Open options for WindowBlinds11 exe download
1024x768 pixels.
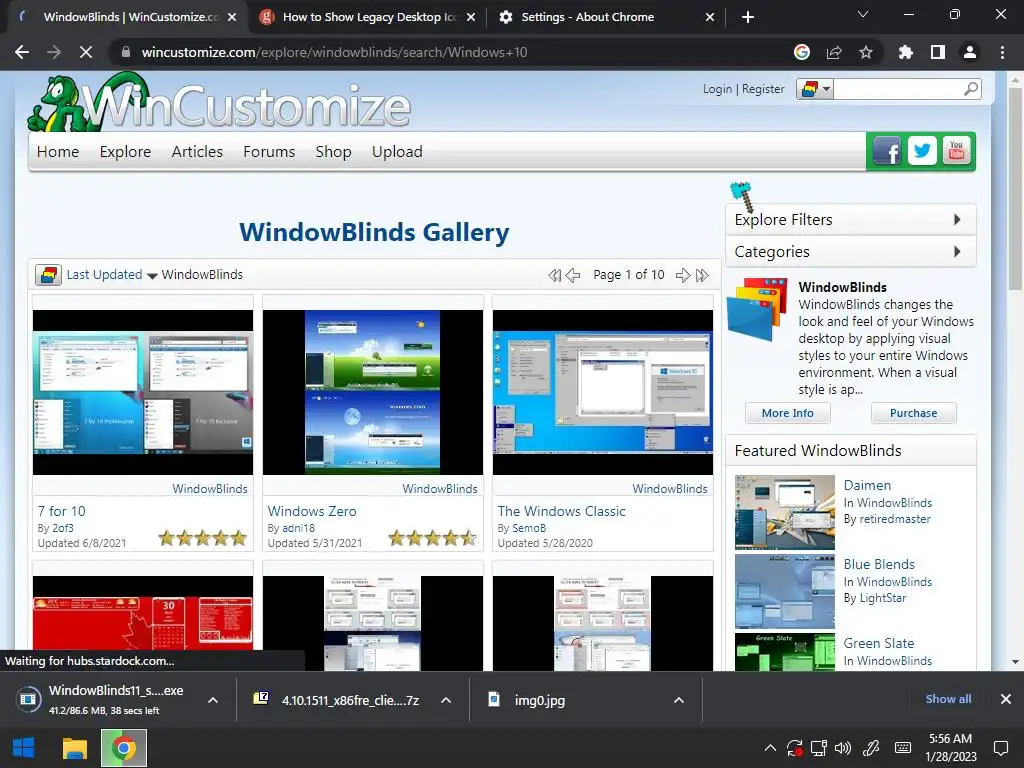(213, 700)
